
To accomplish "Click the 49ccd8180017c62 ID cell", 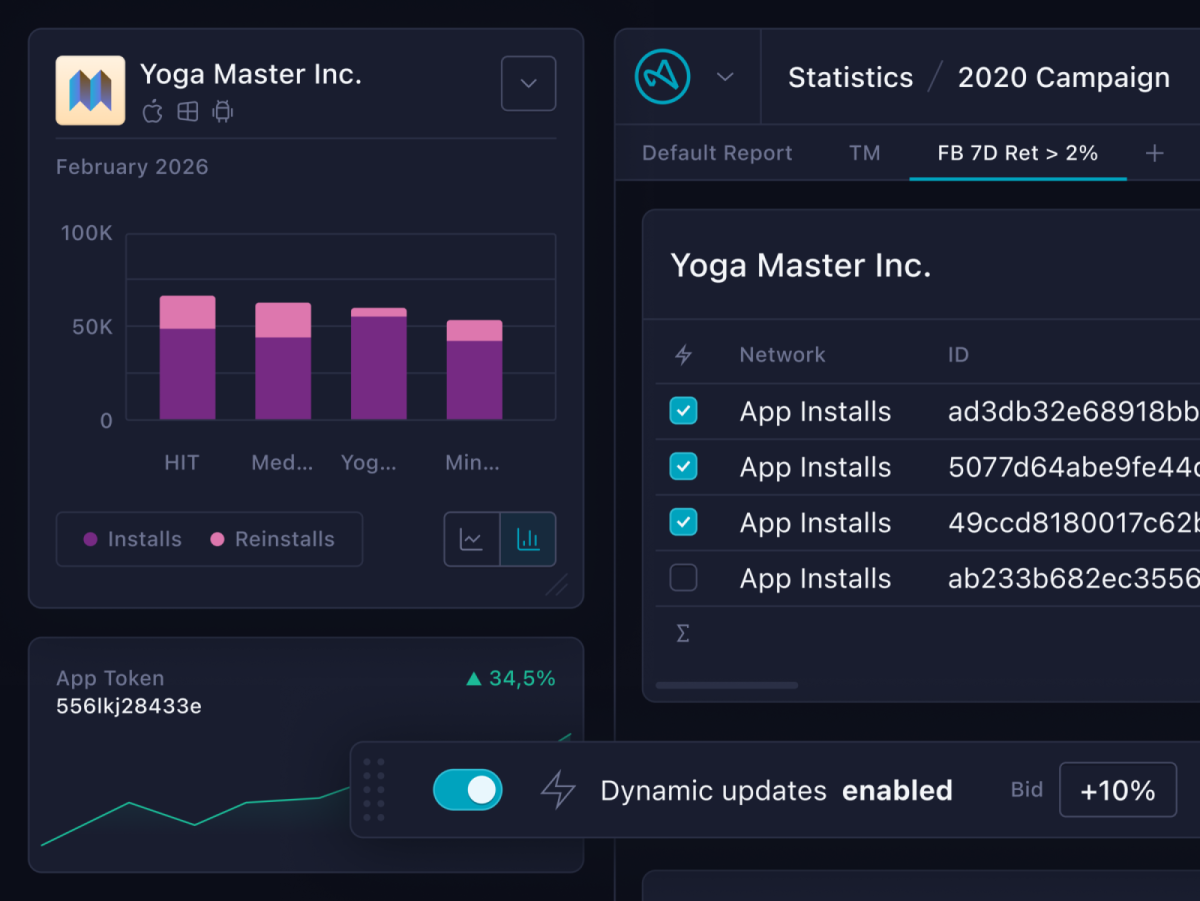I will pos(1074,523).
